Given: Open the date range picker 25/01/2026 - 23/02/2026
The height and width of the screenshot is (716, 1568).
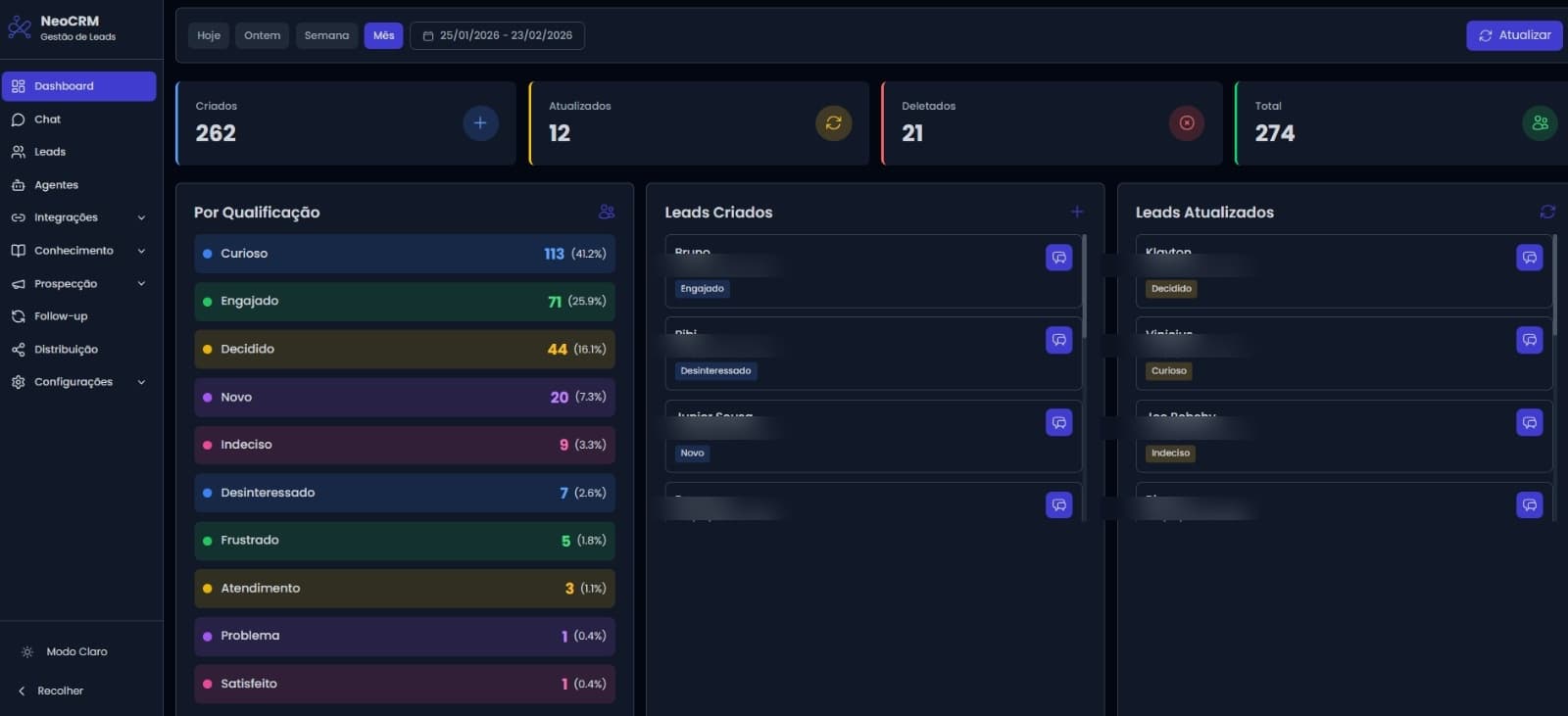Looking at the screenshot, I should (x=497, y=35).
